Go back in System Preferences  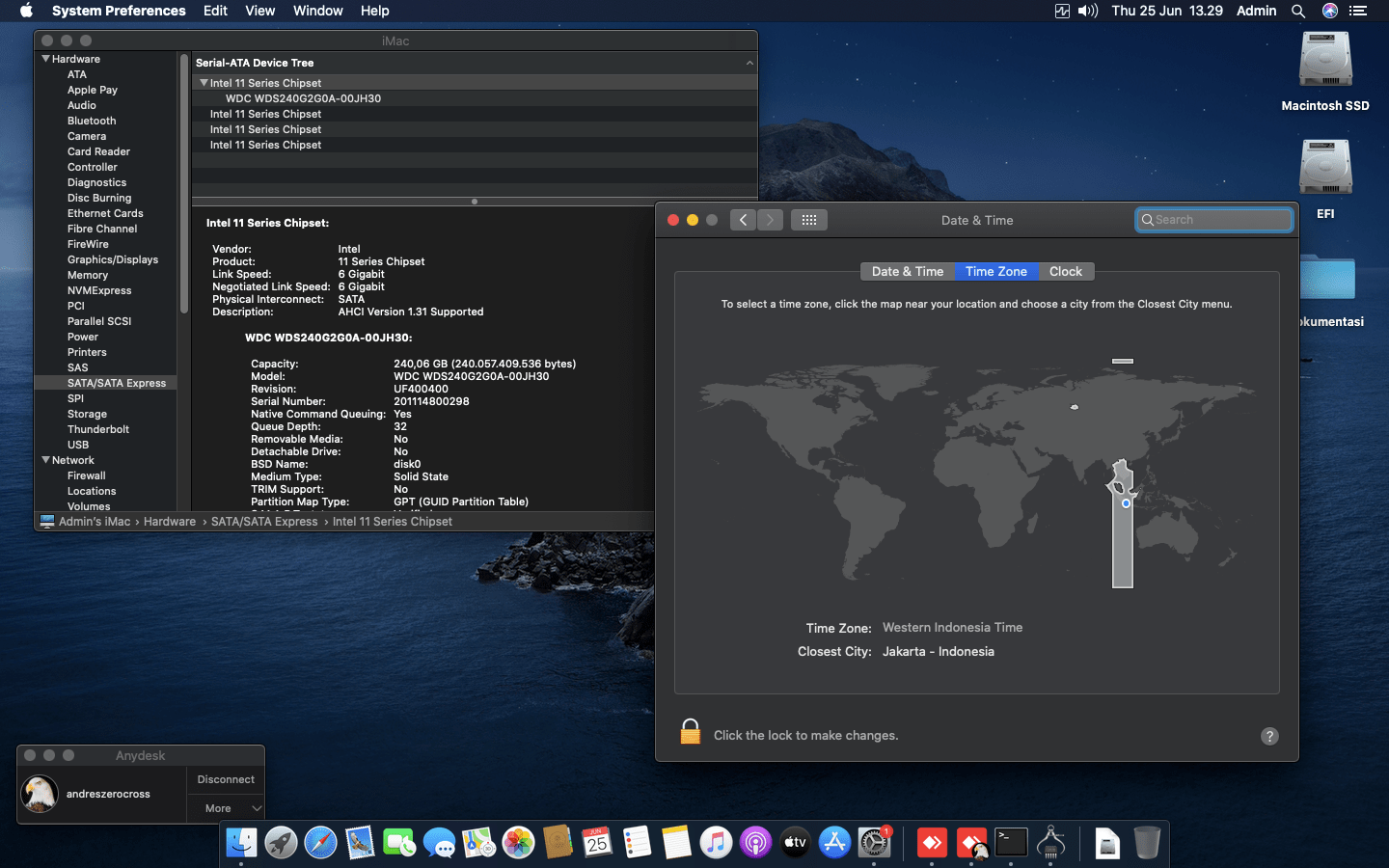[743, 220]
